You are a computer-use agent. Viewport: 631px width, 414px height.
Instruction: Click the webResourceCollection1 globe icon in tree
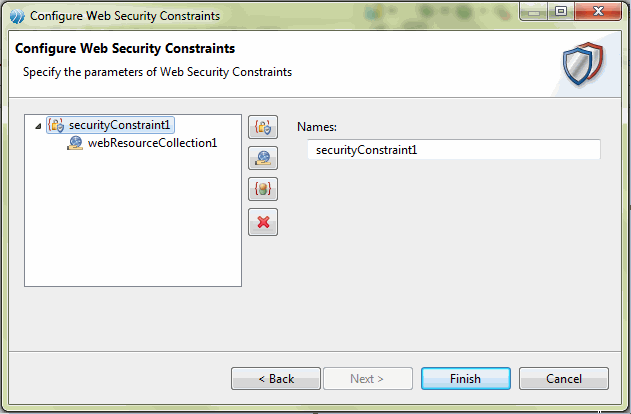click(x=75, y=143)
